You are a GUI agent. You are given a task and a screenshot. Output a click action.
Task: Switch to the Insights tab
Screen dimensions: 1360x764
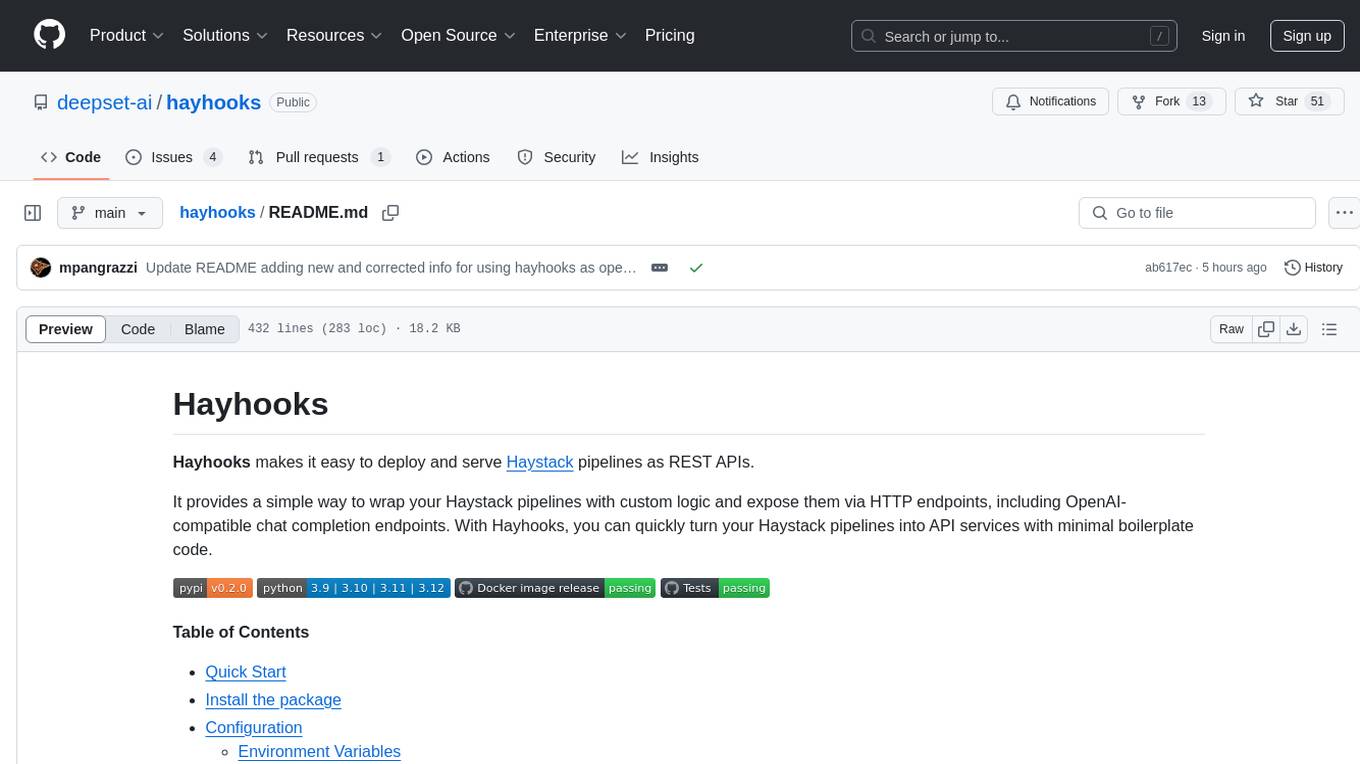coord(660,157)
